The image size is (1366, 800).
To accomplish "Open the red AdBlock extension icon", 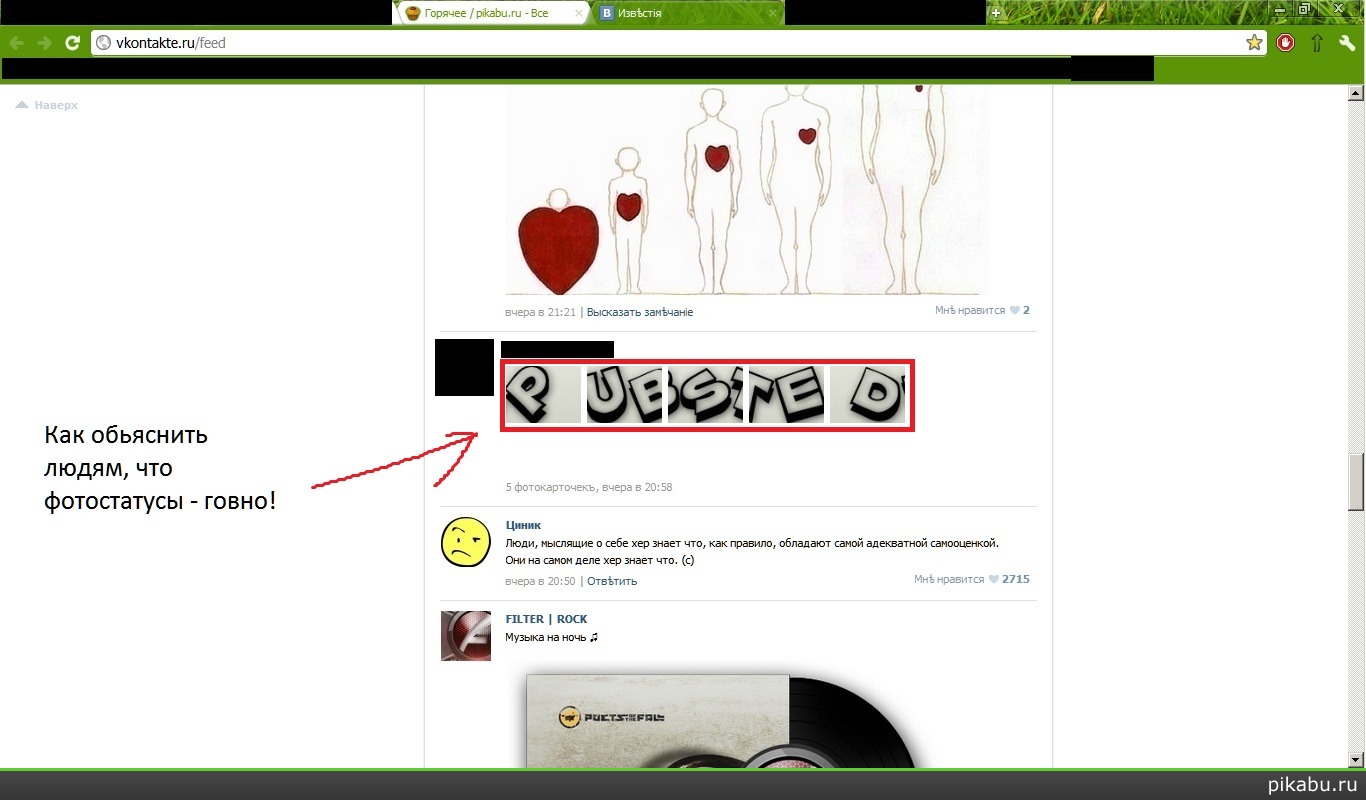I will pyautogui.click(x=1286, y=43).
